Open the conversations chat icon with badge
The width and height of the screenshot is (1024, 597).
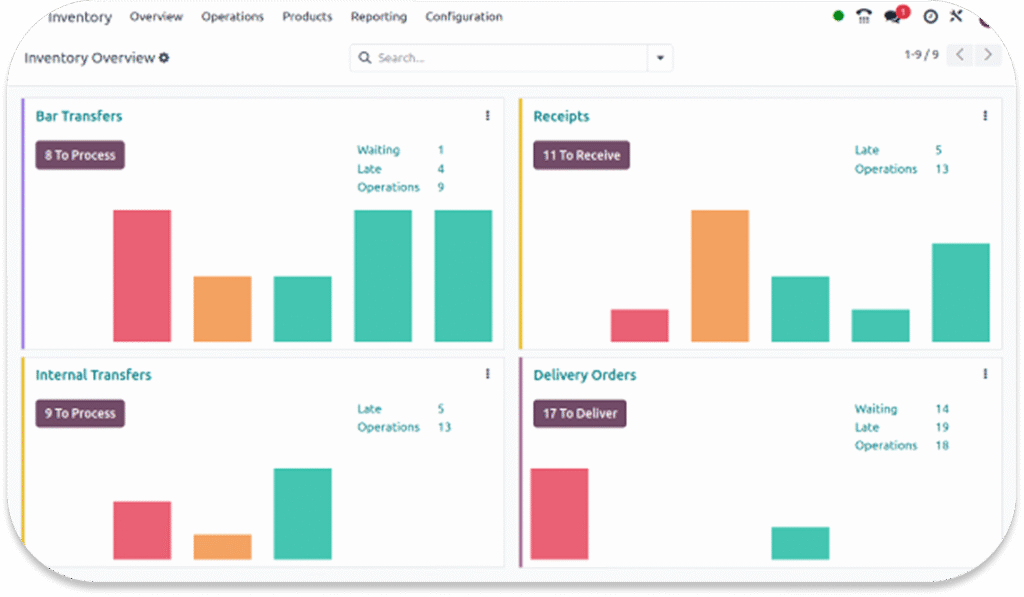pyautogui.click(x=893, y=17)
